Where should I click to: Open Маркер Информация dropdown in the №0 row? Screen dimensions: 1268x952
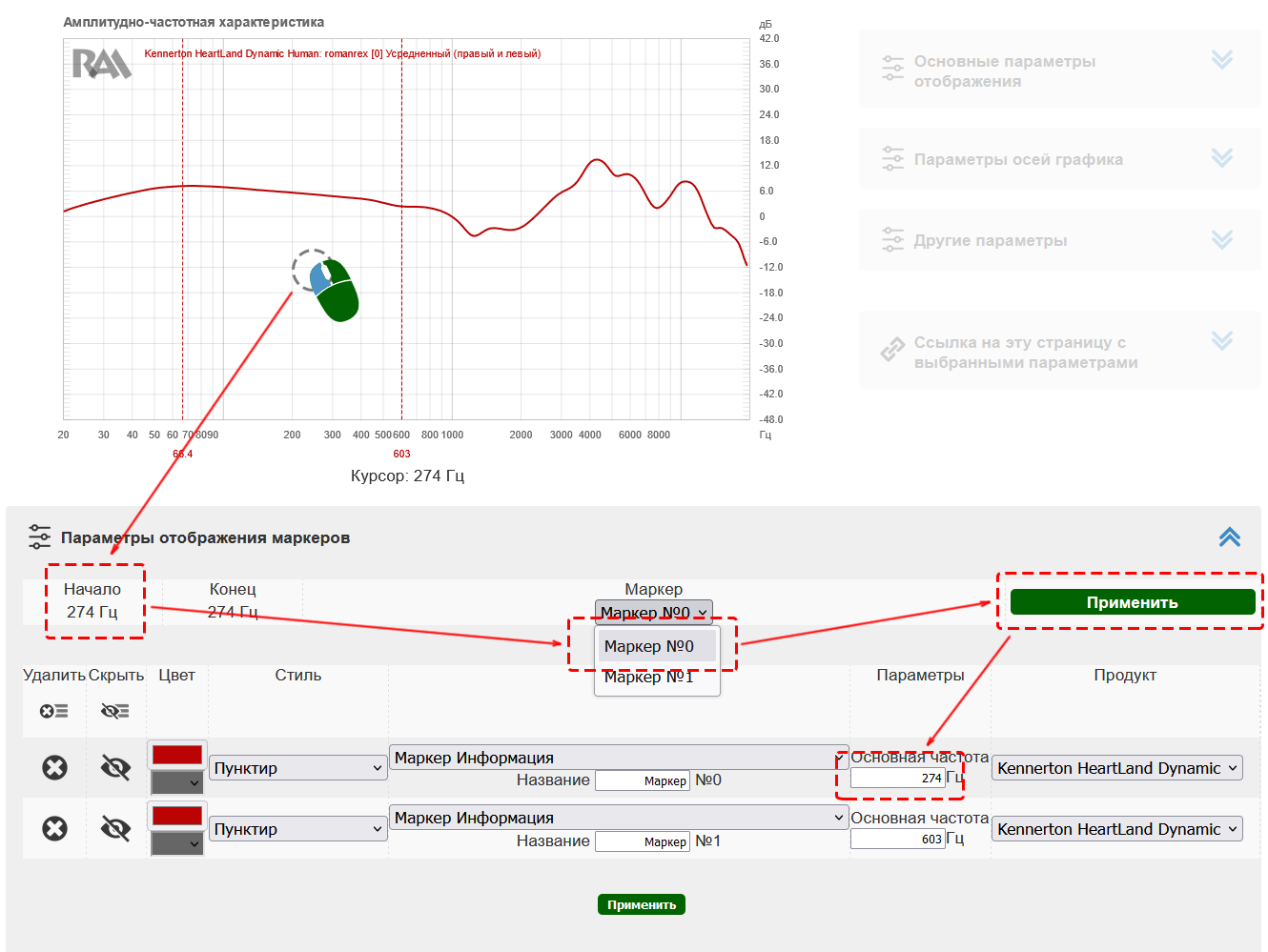coord(619,758)
